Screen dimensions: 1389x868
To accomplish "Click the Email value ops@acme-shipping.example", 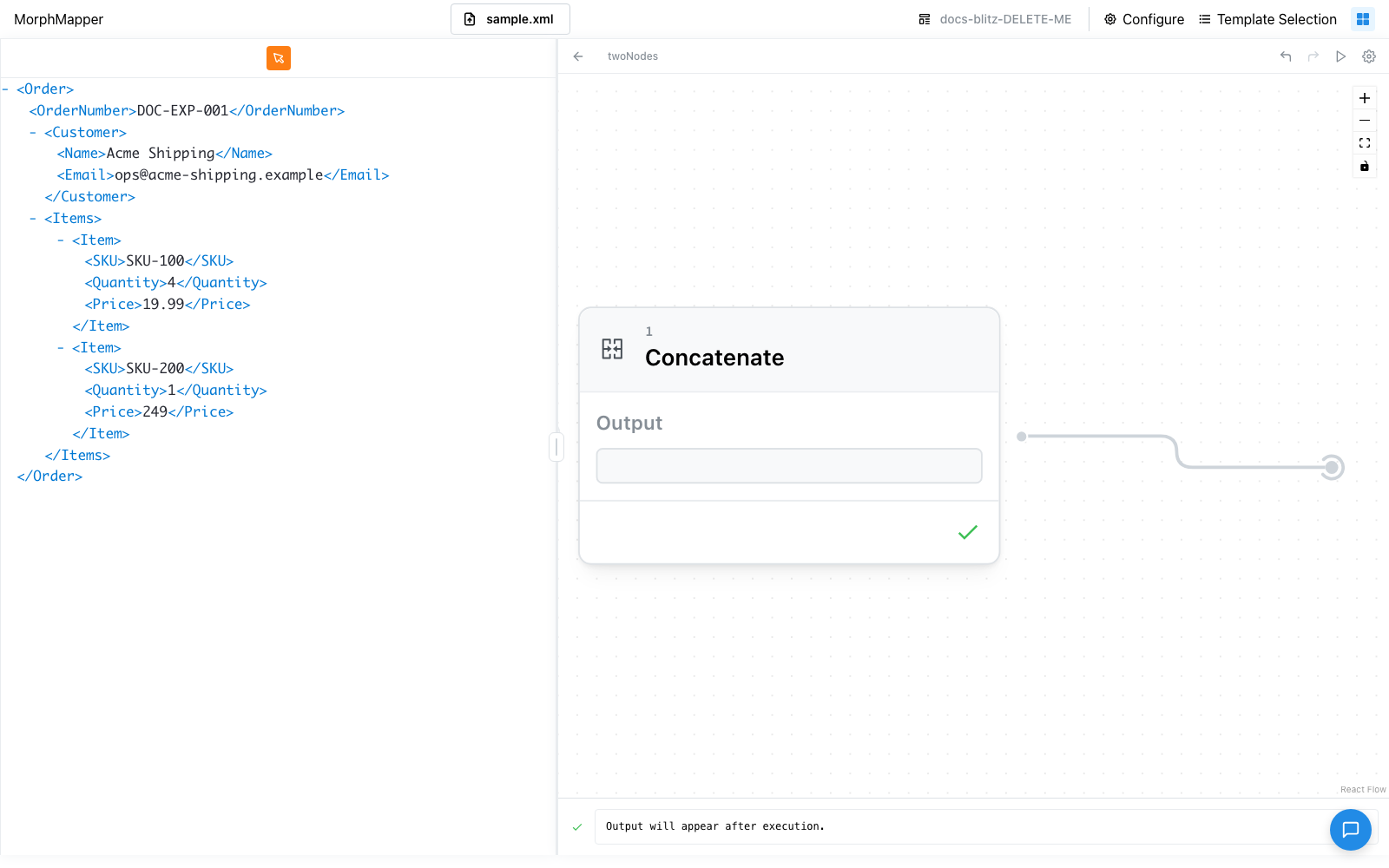I will [219, 175].
